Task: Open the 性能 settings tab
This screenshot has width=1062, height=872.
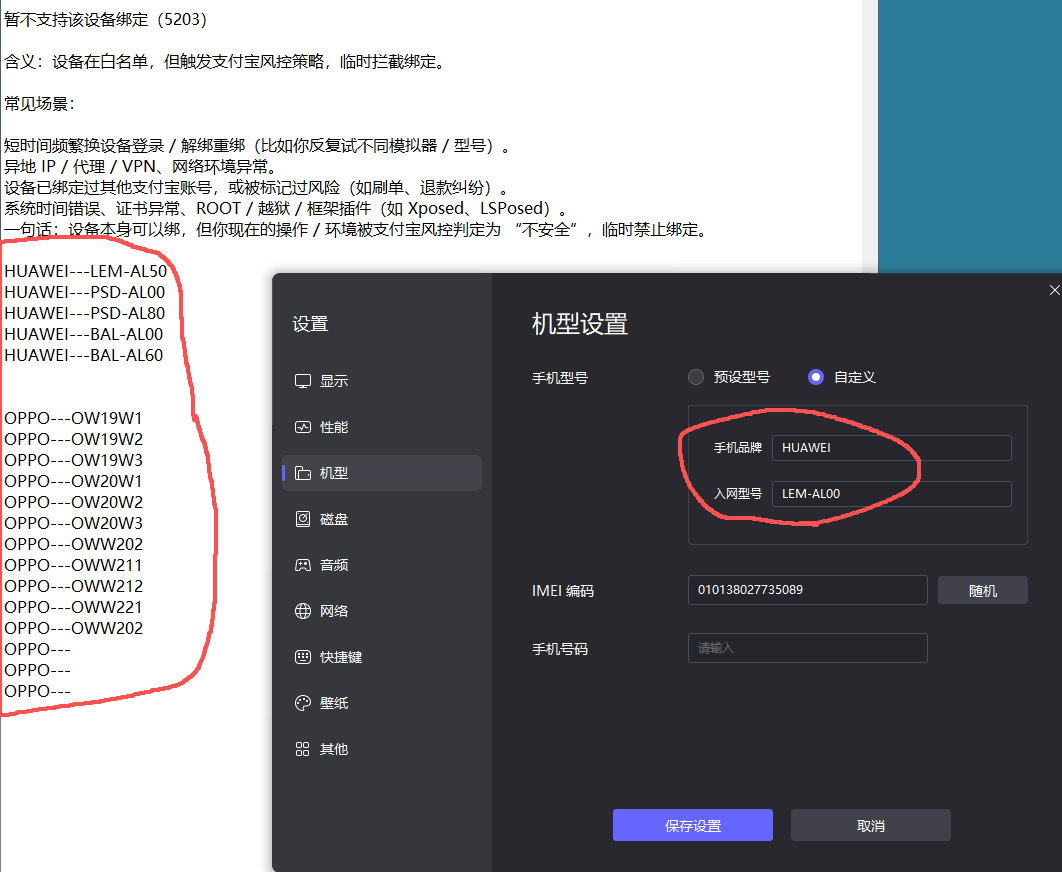Action: click(x=382, y=427)
